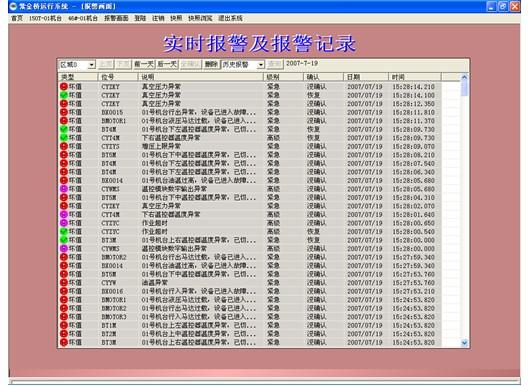Image resolution: width=530 pixels, height=386 pixels.
Task: Click the red alarm icon in the first CYZKY row
Action: (64, 87)
